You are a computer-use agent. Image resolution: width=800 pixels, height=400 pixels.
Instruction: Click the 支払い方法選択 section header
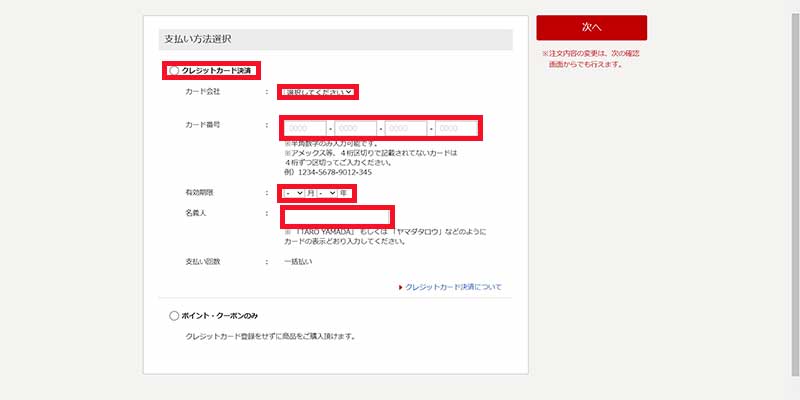click(x=198, y=39)
